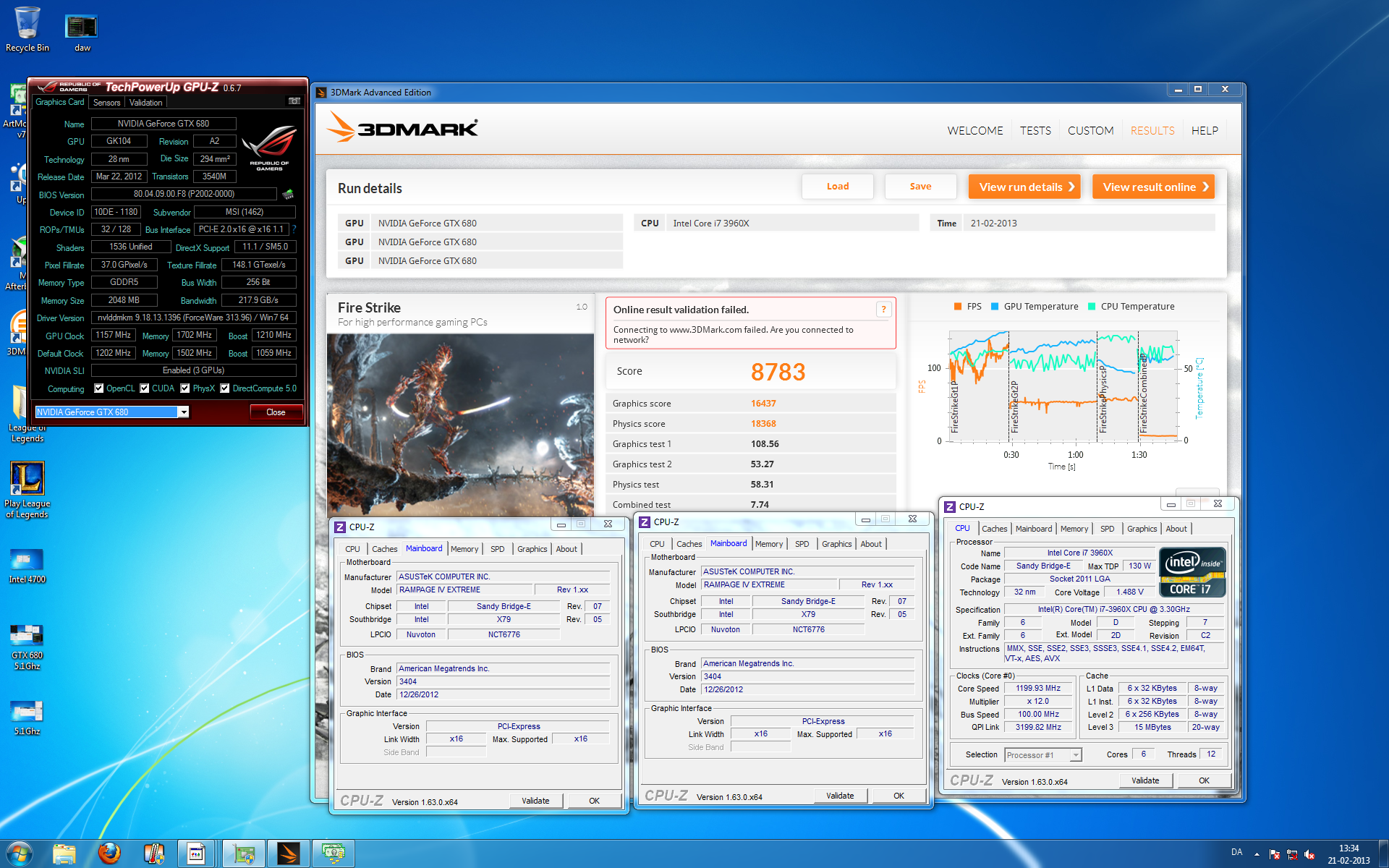Image resolution: width=1389 pixels, height=868 pixels.
Task: Switch to Memory tab in left CPU-Z window
Action: [x=464, y=549]
